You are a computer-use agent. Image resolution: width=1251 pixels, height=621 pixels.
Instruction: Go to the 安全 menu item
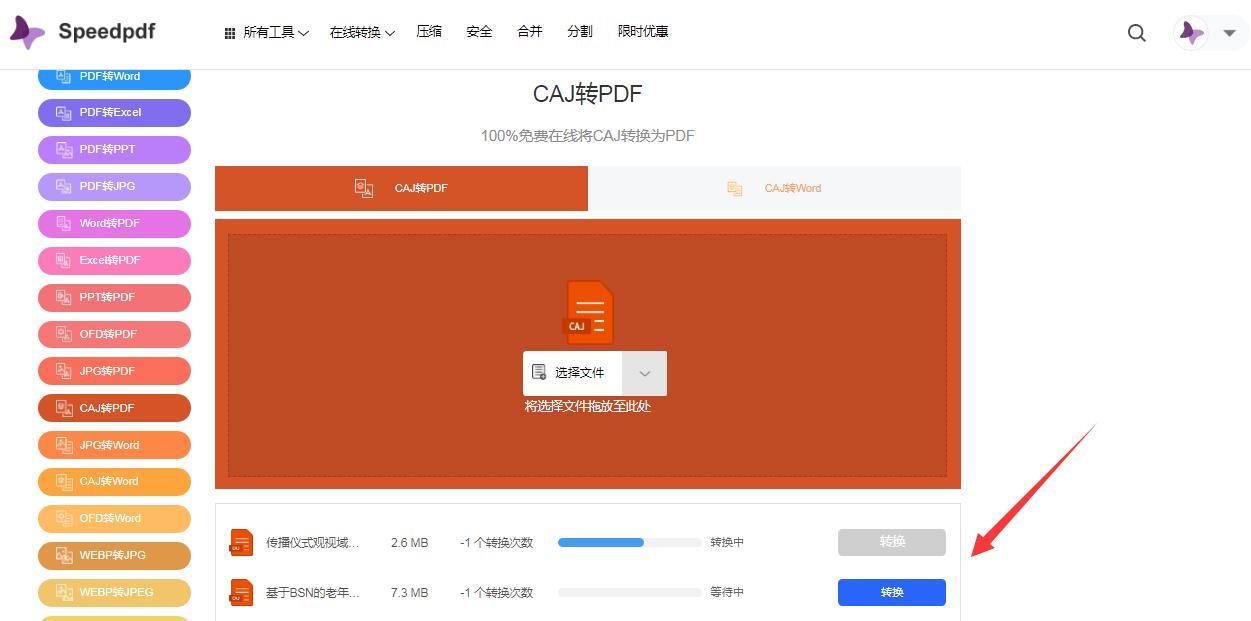(479, 32)
